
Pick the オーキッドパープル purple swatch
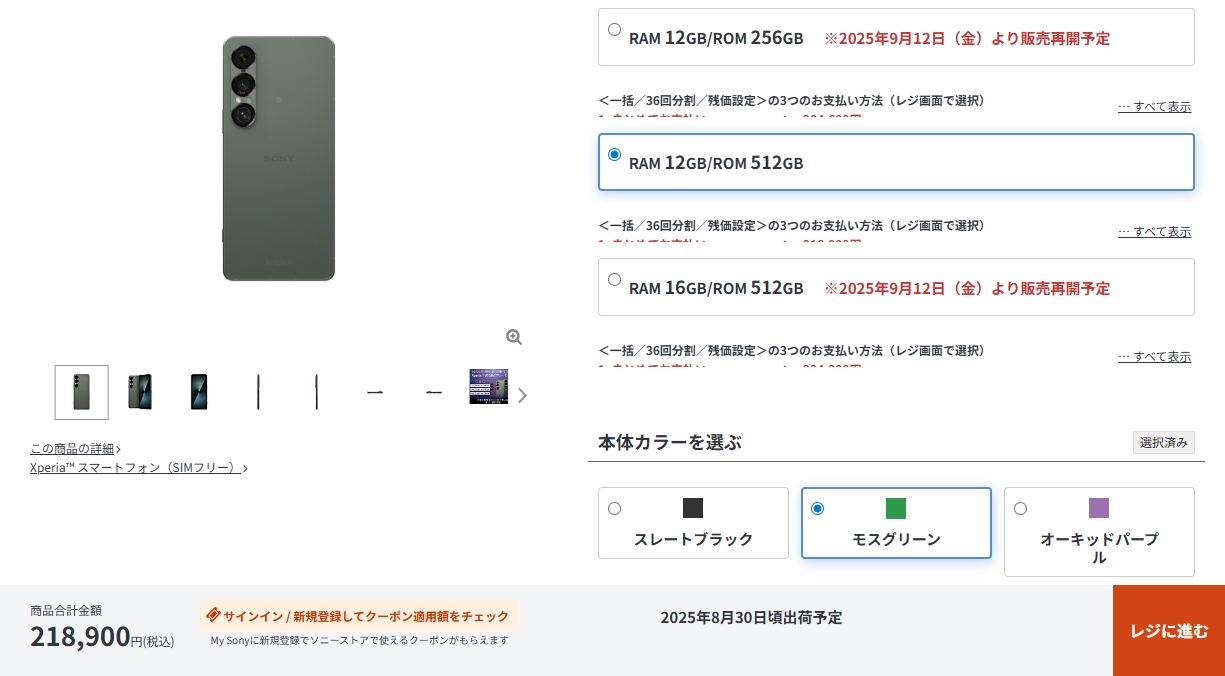coord(1099,532)
